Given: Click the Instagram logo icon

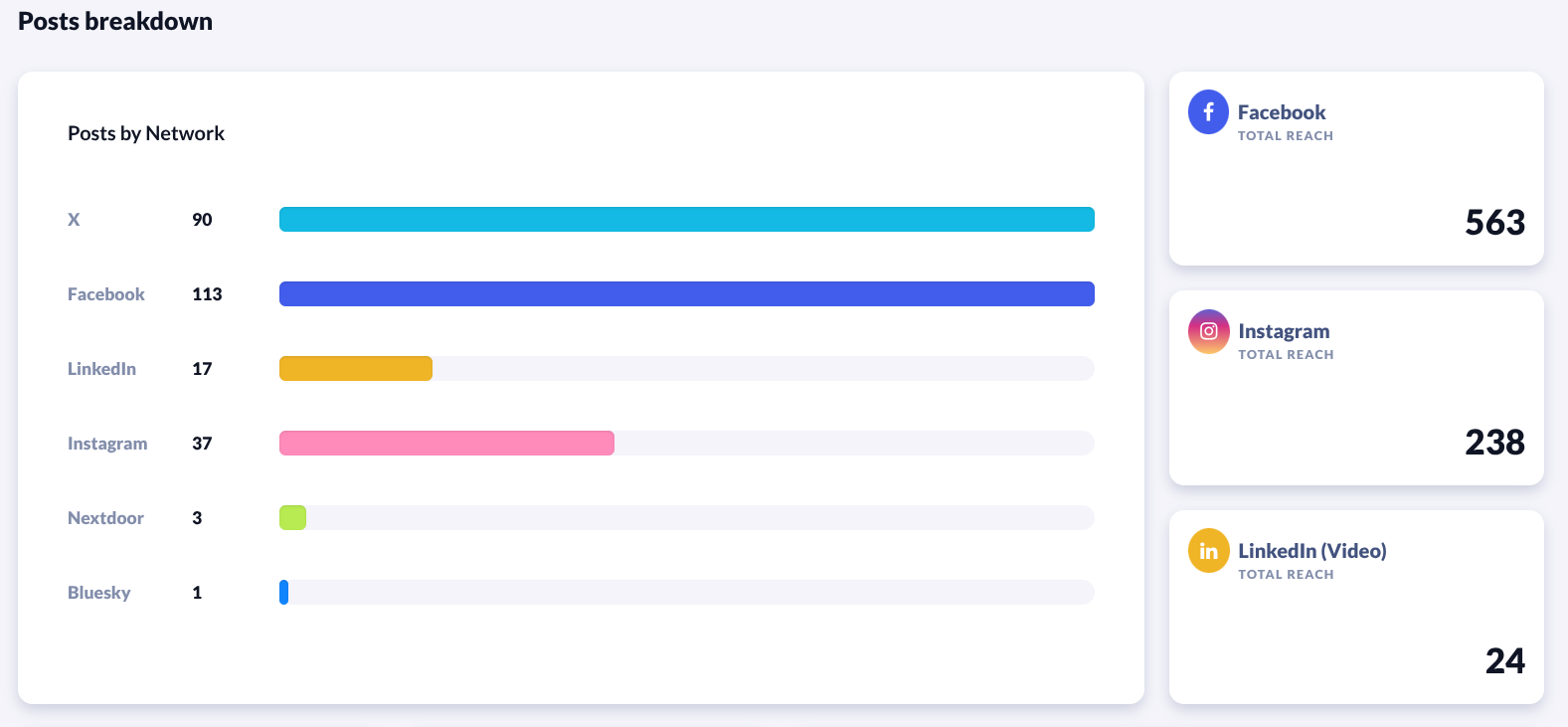Looking at the screenshot, I should pyautogui.click(x=1208, y=331).
